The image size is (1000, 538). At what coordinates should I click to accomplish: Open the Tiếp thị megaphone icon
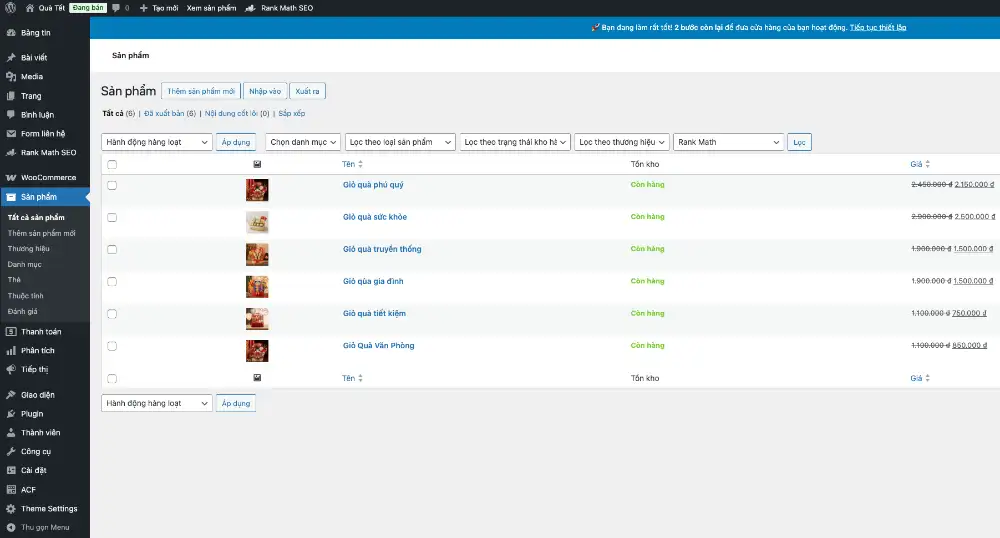coord(11,369)
